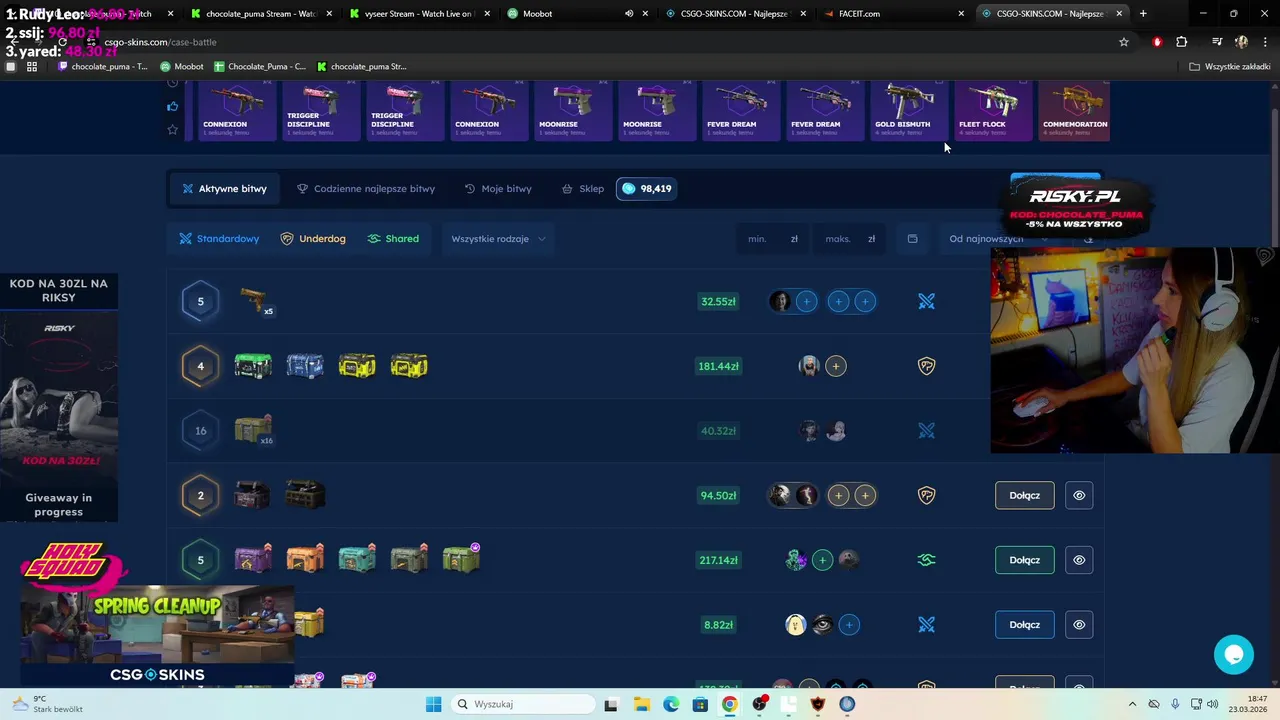The width and height of the screenshot is (1280, 720).
Task: Open the Wszystkie zakładki bookmarks folder
Action: pyautogui.click(x=1230, y=66)
